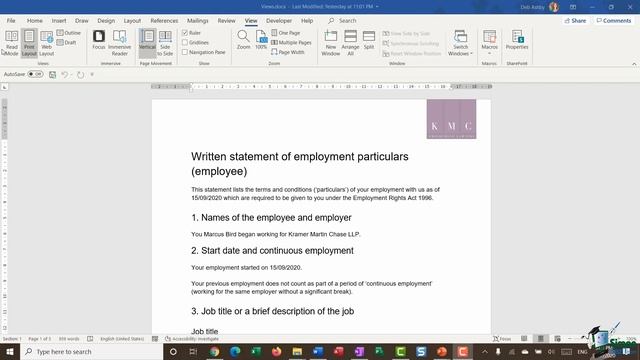Select Print Layout view

[29, 43]
